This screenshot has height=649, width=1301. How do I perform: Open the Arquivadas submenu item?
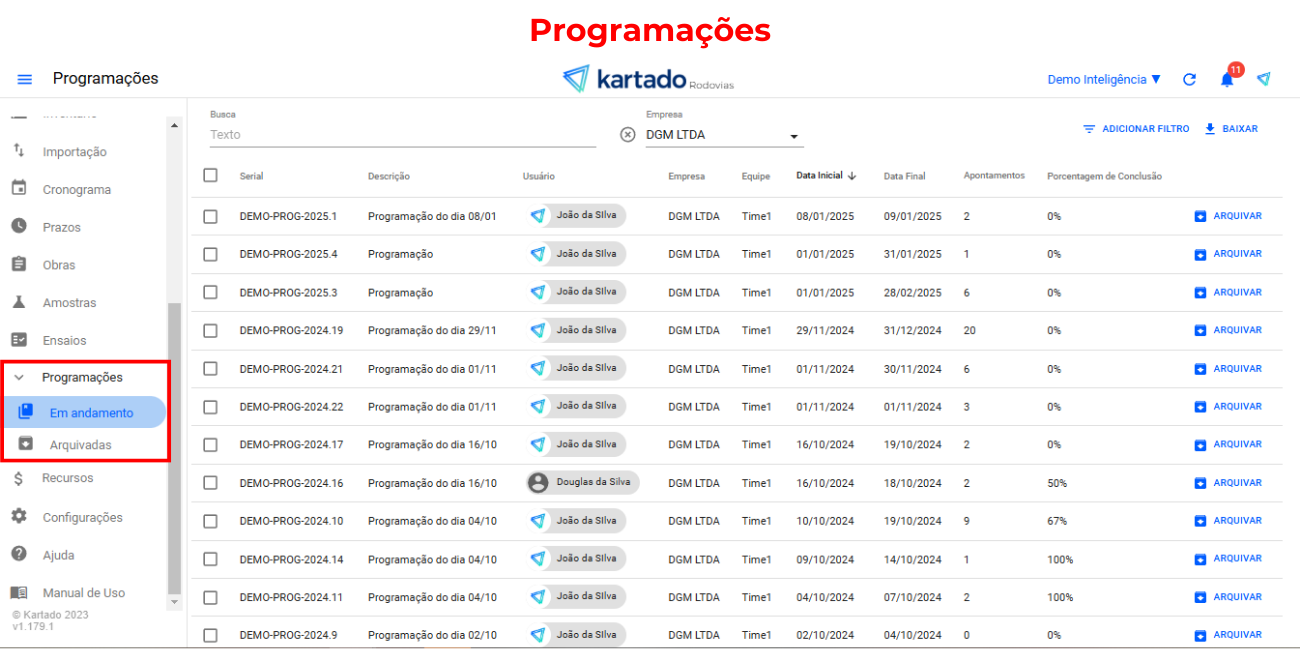click(81, 445)
